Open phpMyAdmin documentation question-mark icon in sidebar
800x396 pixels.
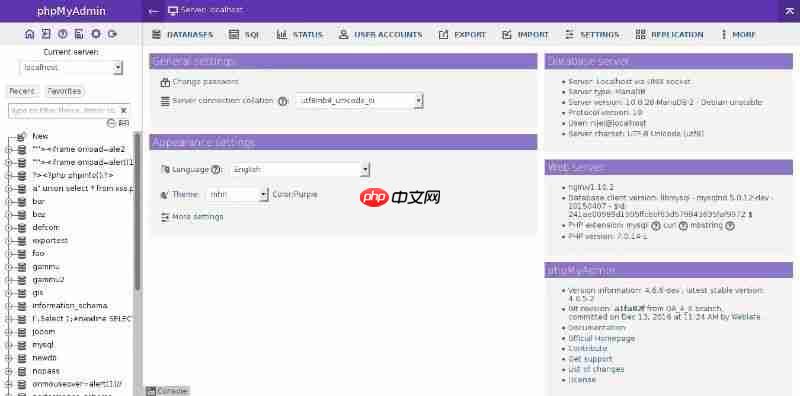click(63, 34)
